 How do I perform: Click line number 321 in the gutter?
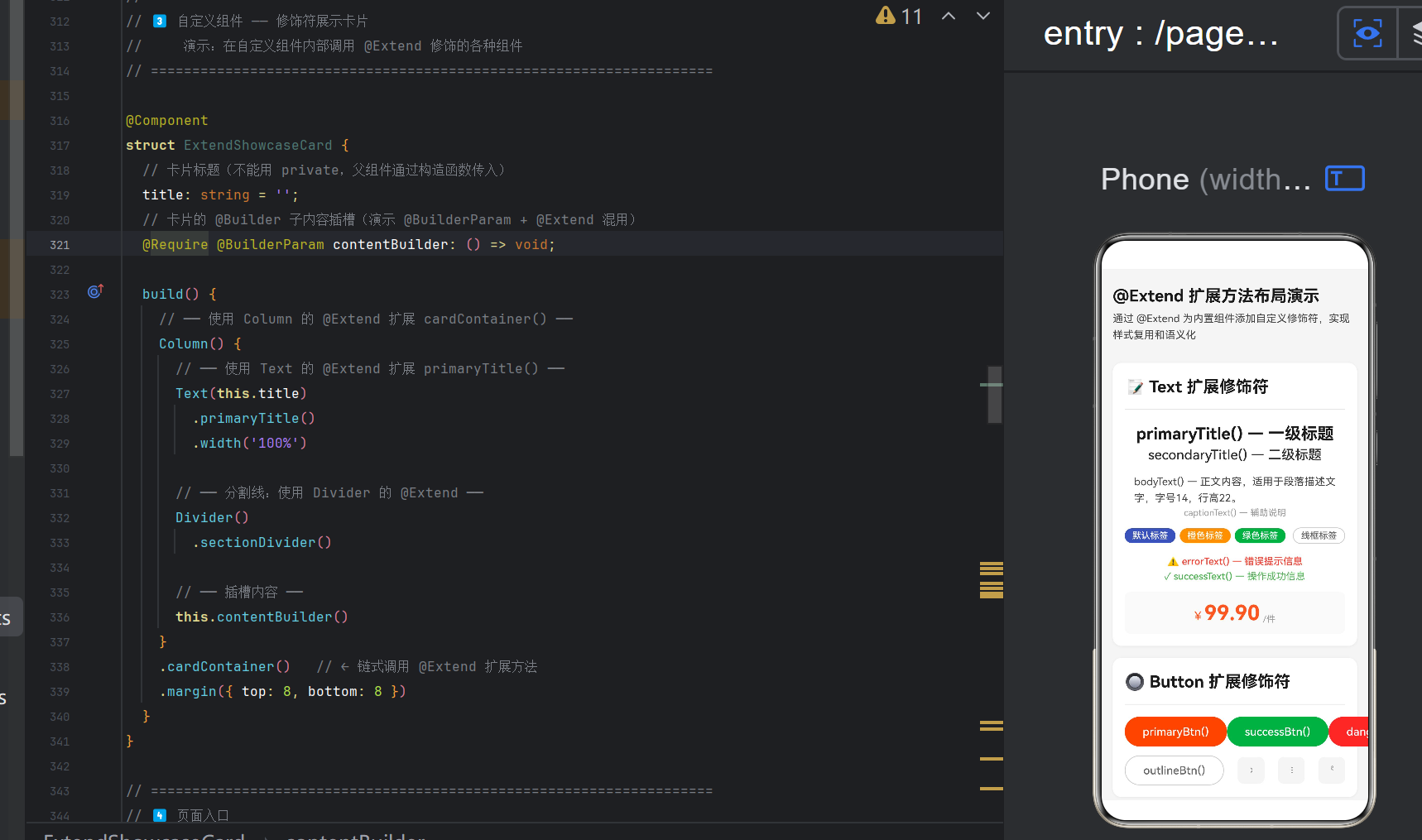point(60,245)
